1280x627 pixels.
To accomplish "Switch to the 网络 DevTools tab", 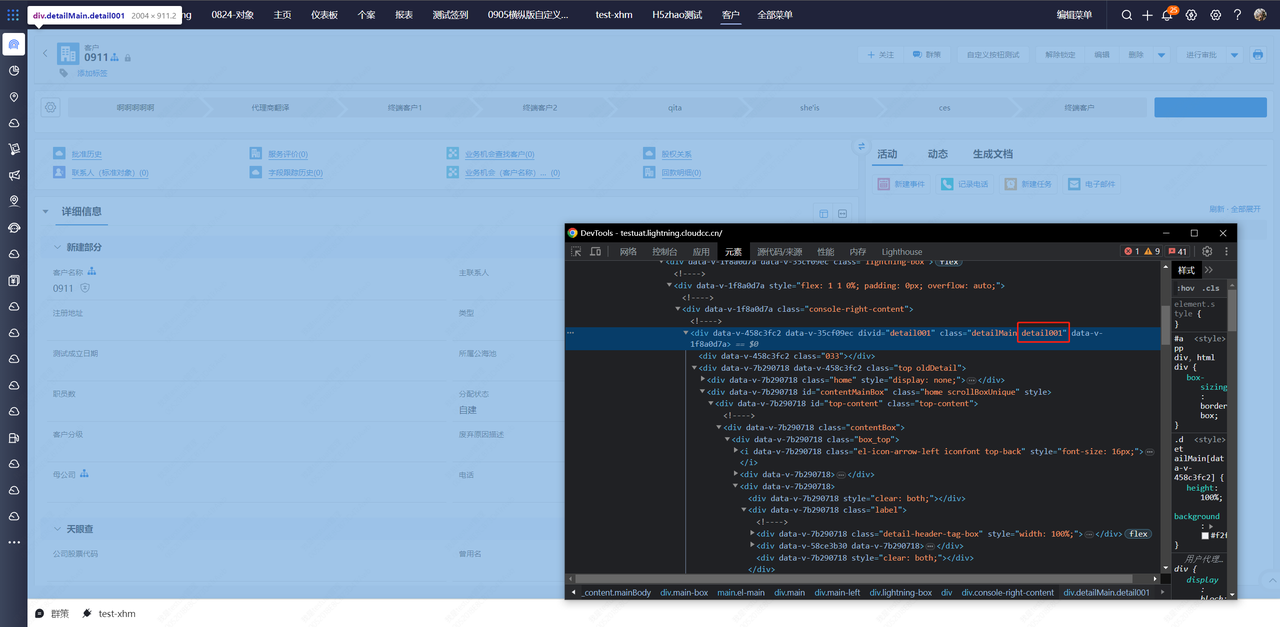I will coord(628,252).
